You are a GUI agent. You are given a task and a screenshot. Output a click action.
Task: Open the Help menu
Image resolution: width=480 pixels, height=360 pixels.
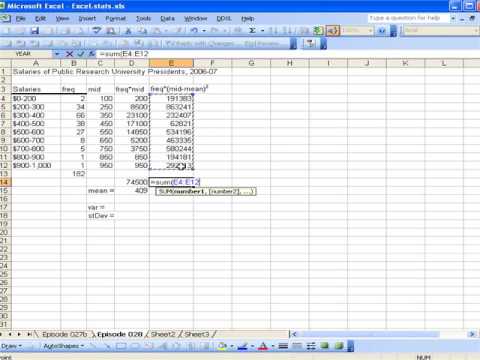[247, 19]
